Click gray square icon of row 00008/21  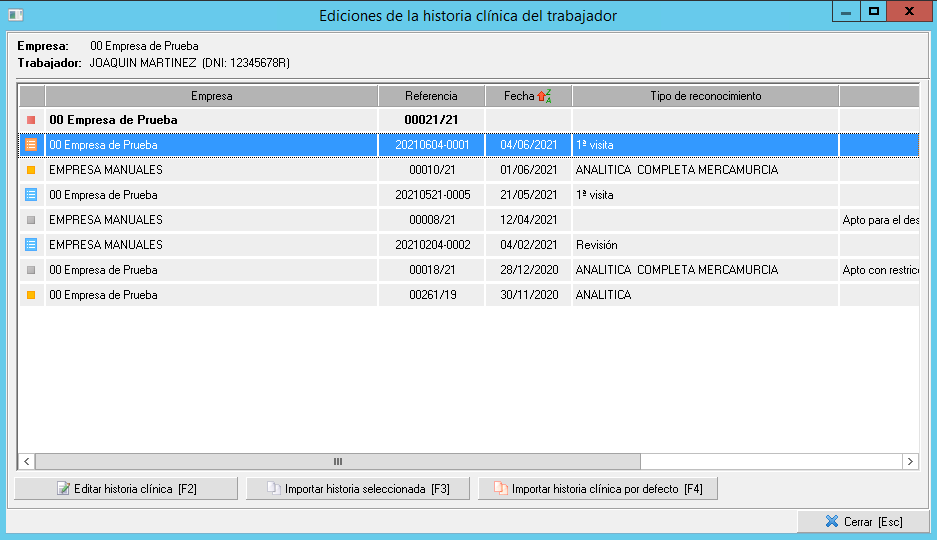pos(31,220)
